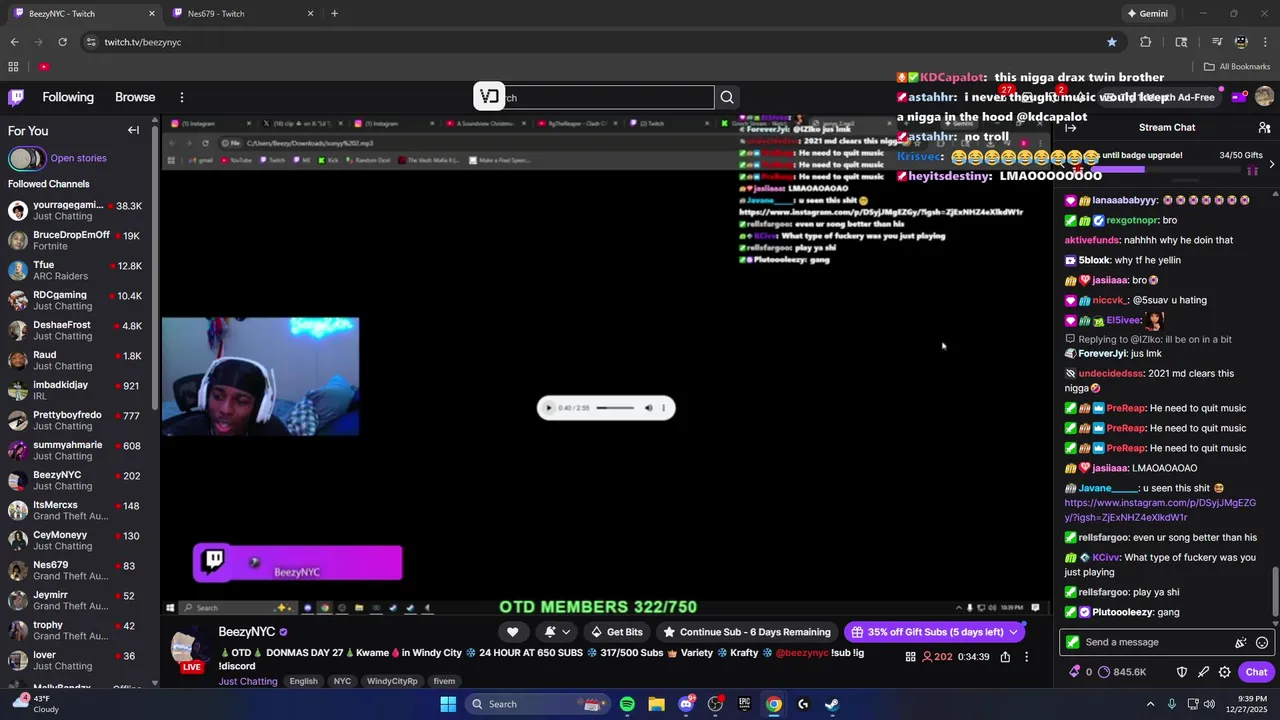Open the Following page
The image size is (1280, 720).
click(x=68, y=97)
